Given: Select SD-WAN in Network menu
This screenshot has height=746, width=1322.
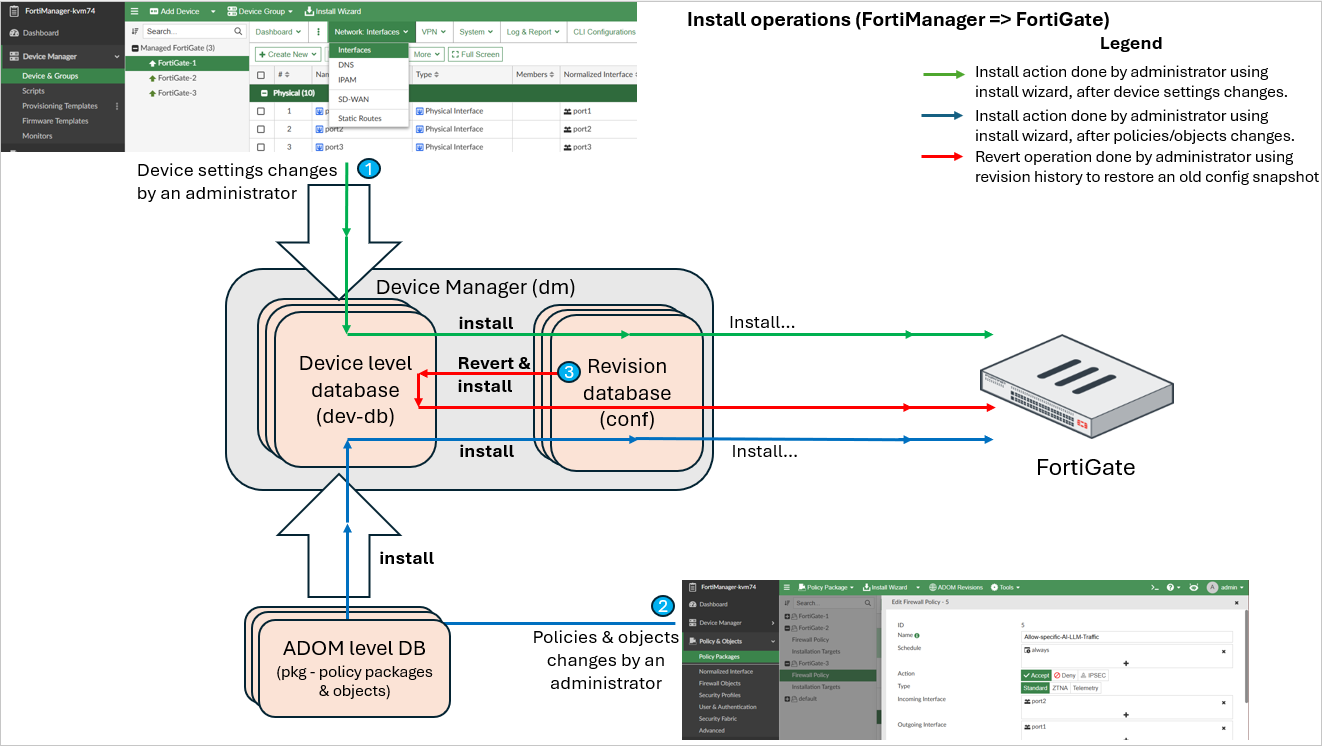Looking at the screenshot, I should coord(369,99).
